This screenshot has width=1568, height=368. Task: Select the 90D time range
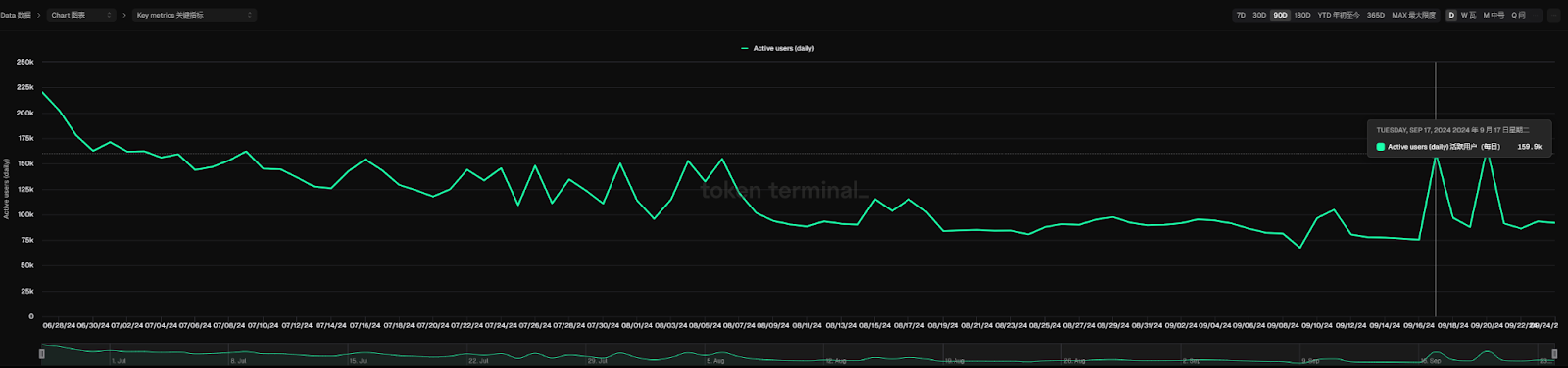pos(1280,15)
